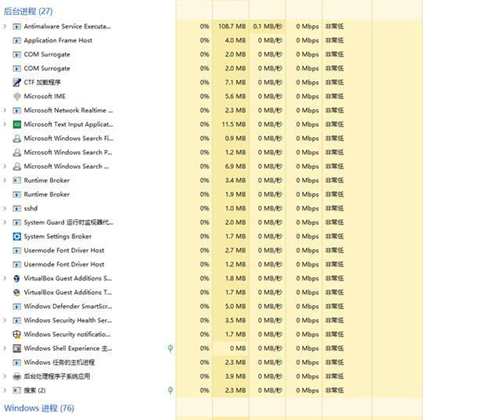This screenshot has height=420, width=500.
Task: Click the green Microsoft Text Input Application icon
Action: tap(17, 124)
